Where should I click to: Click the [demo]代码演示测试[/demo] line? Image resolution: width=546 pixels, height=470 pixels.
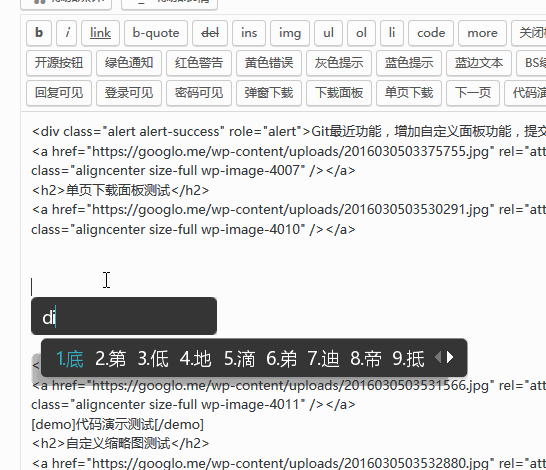tap(118, 424)
